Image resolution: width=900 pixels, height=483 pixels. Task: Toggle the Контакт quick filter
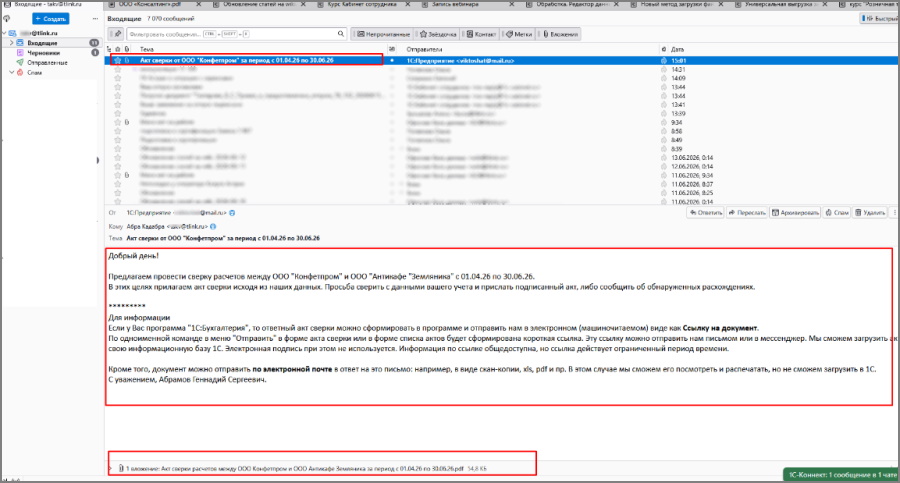481,34
